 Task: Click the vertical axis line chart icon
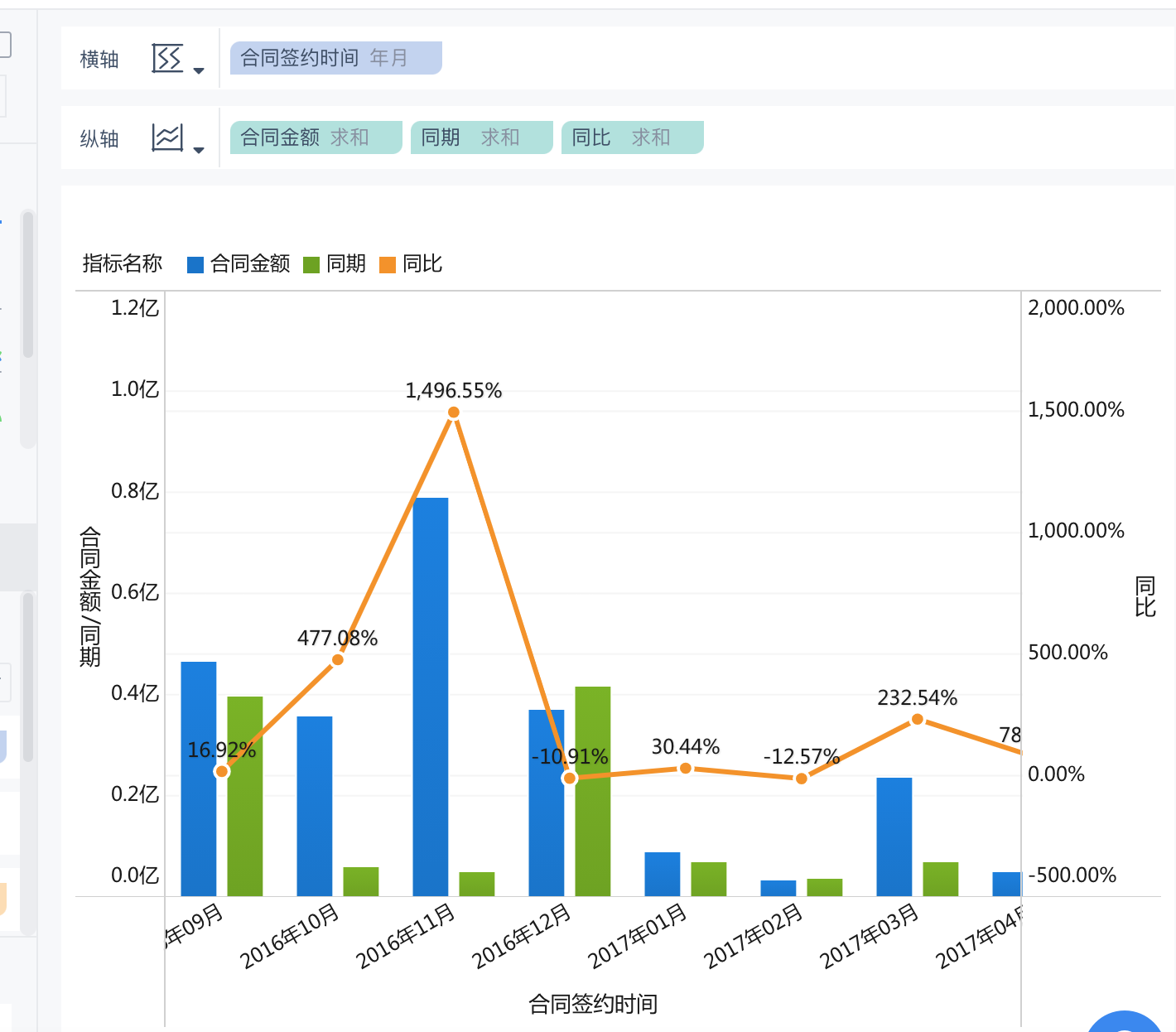167,137
